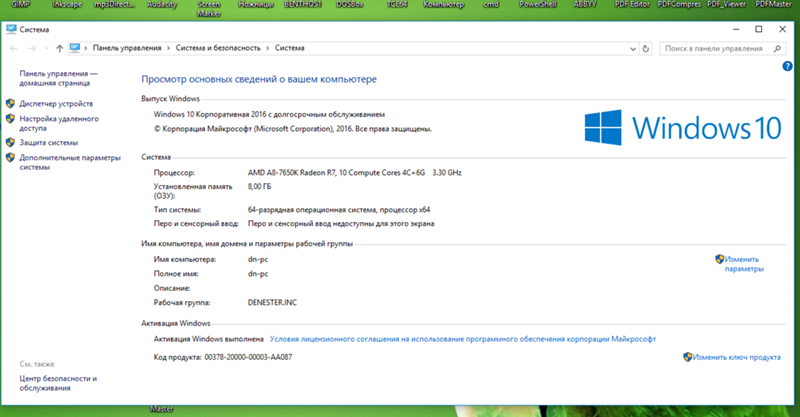Select installed memory value 8,00 ГБ
This screenshot has height=417, width=800.
(260, 187)
